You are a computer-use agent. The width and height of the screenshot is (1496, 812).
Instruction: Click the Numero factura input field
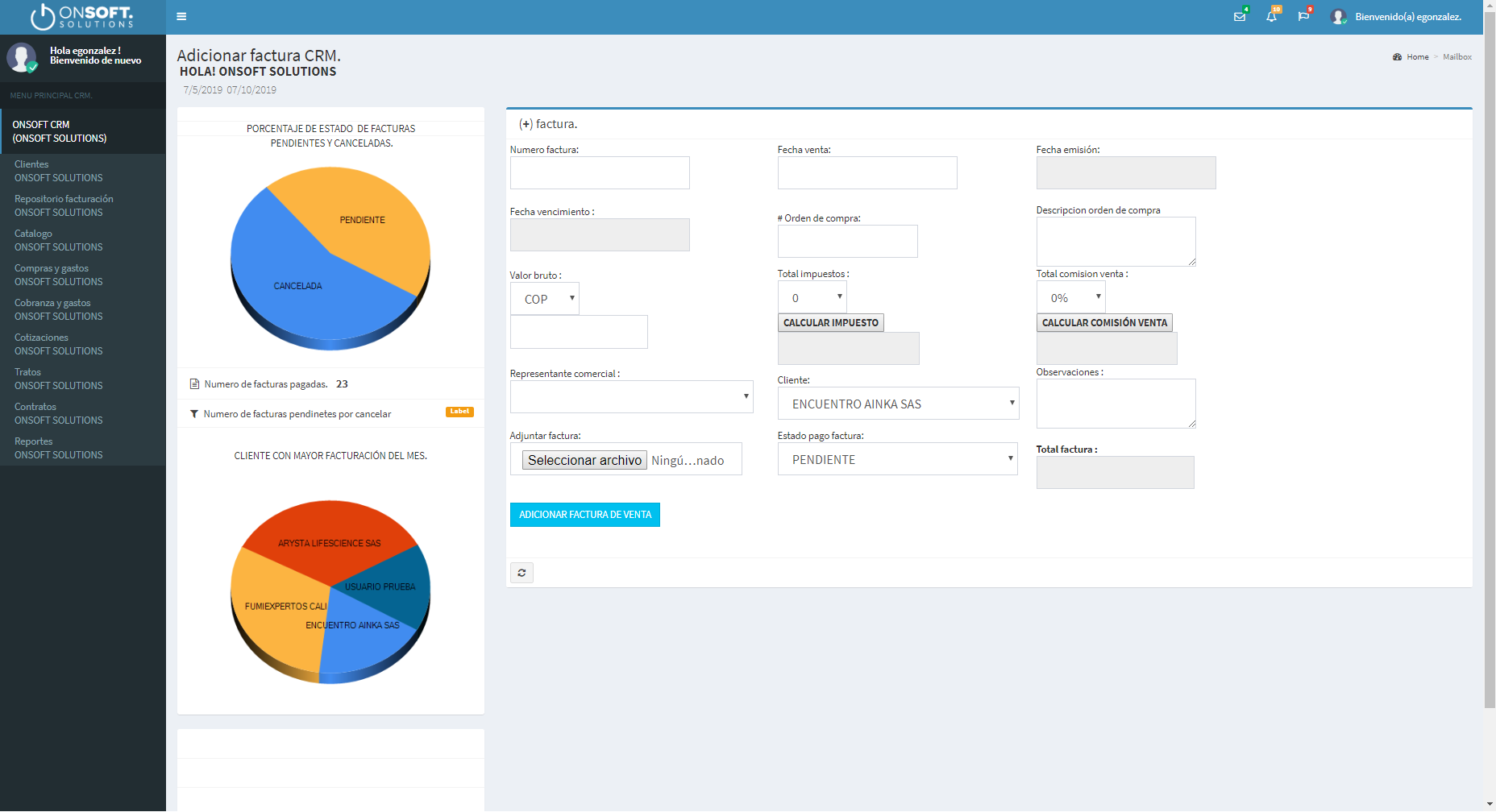600,173
